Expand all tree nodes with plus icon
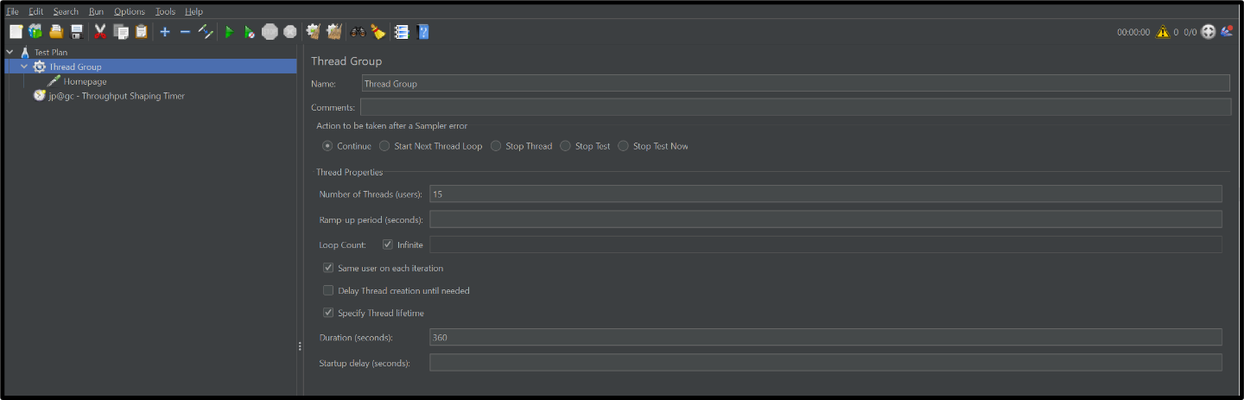The height and width of the screenshot is (400, 1244). pos(165,32)
